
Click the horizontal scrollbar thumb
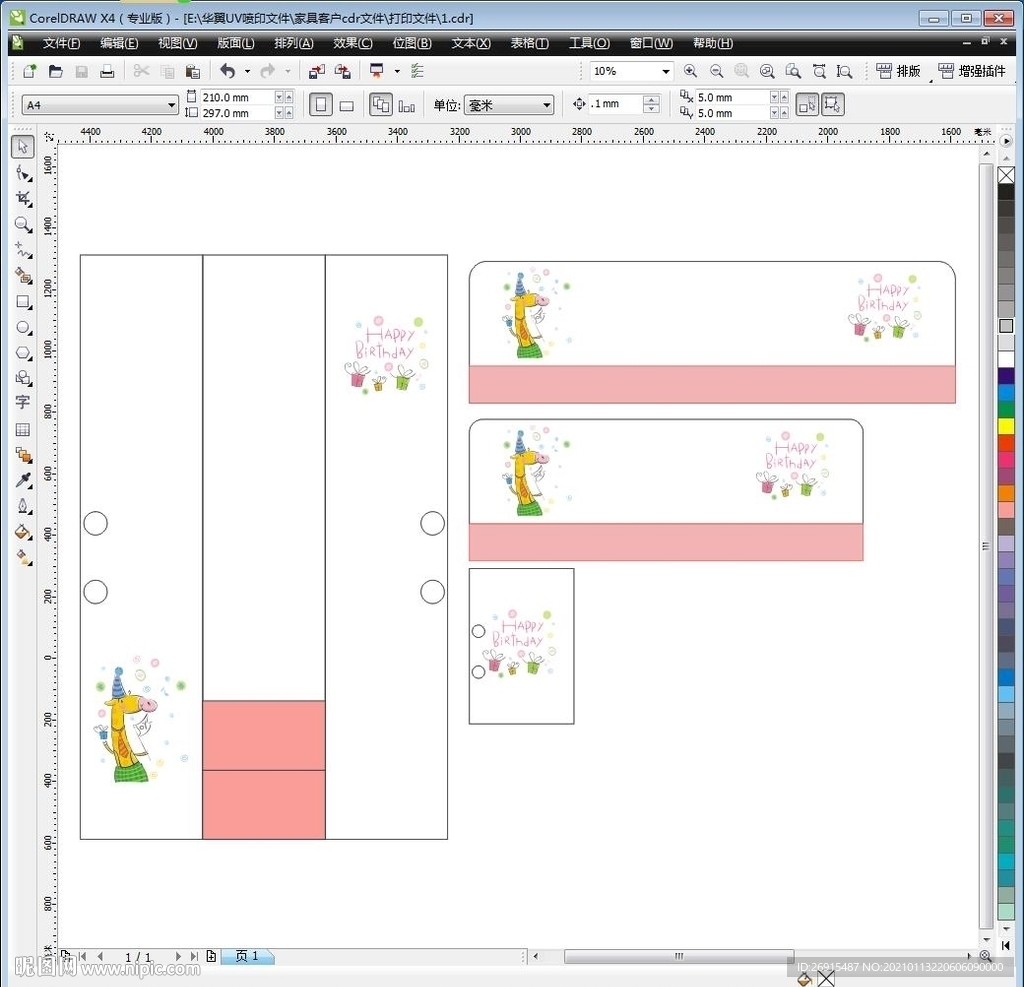(679, 956)
